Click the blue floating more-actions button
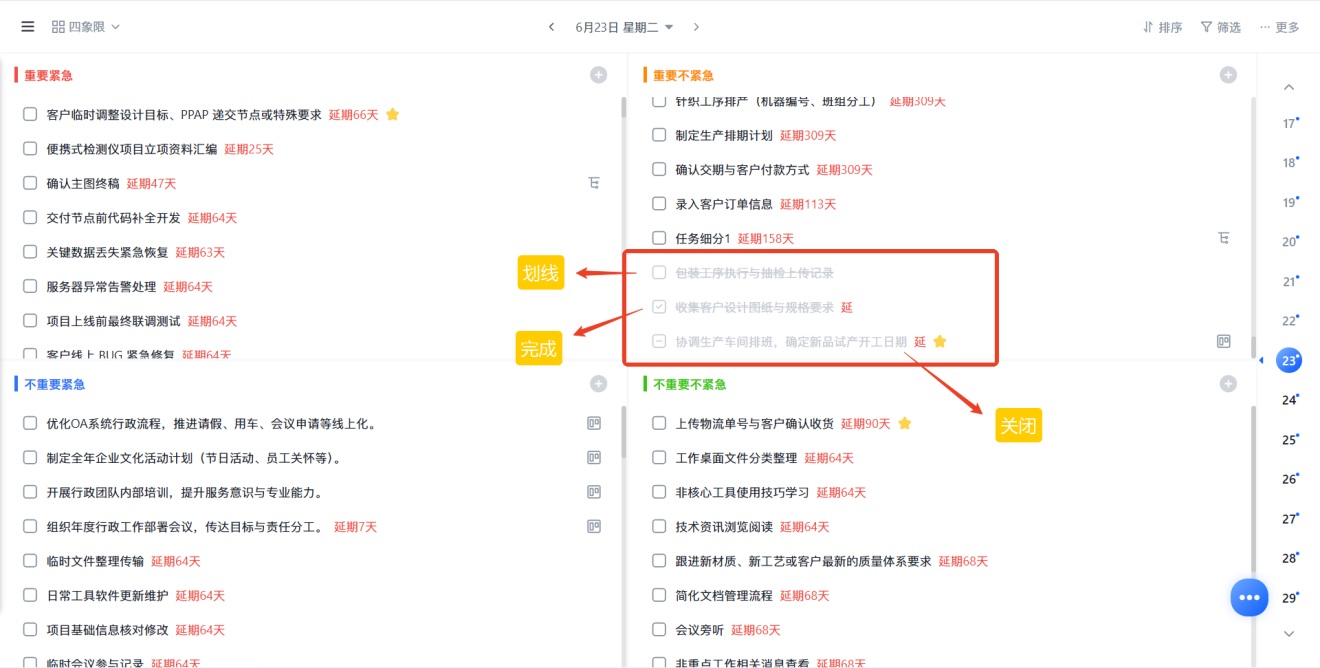Viewport: 1320px width, 668px height. click(x=1249, y=597)
